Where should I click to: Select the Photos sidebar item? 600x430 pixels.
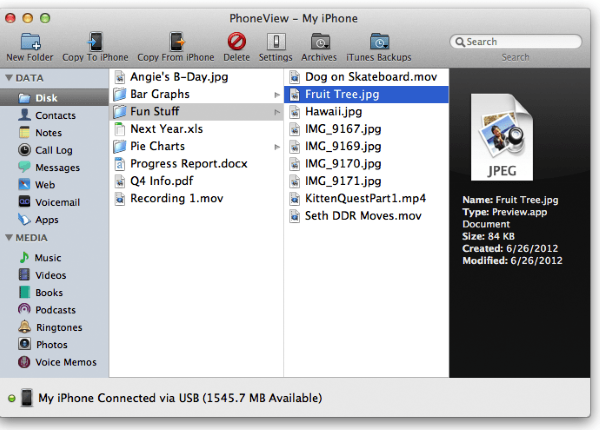[52, 344]
